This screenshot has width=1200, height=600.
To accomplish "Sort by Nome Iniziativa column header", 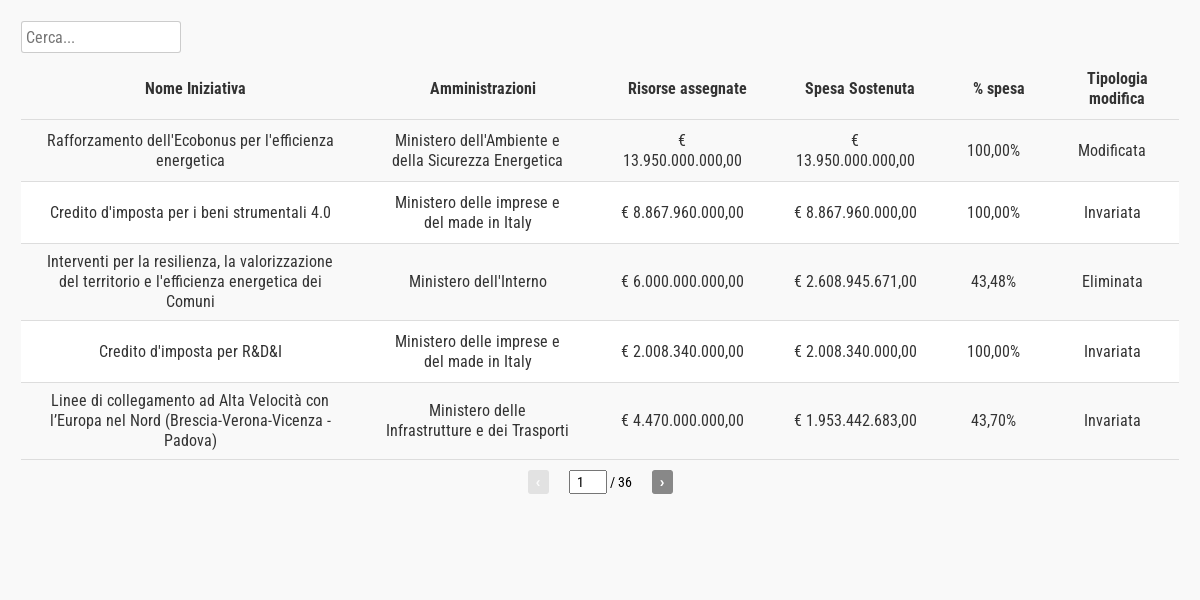I will pyautogui.click(x=195, y=88).
